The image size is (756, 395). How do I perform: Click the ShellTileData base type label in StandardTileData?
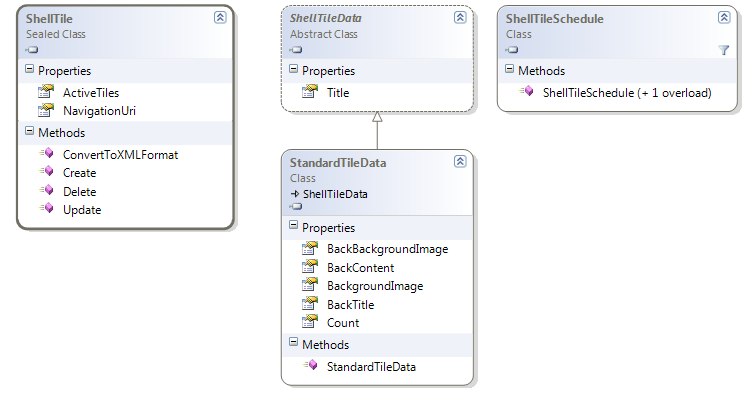(335, 194)
